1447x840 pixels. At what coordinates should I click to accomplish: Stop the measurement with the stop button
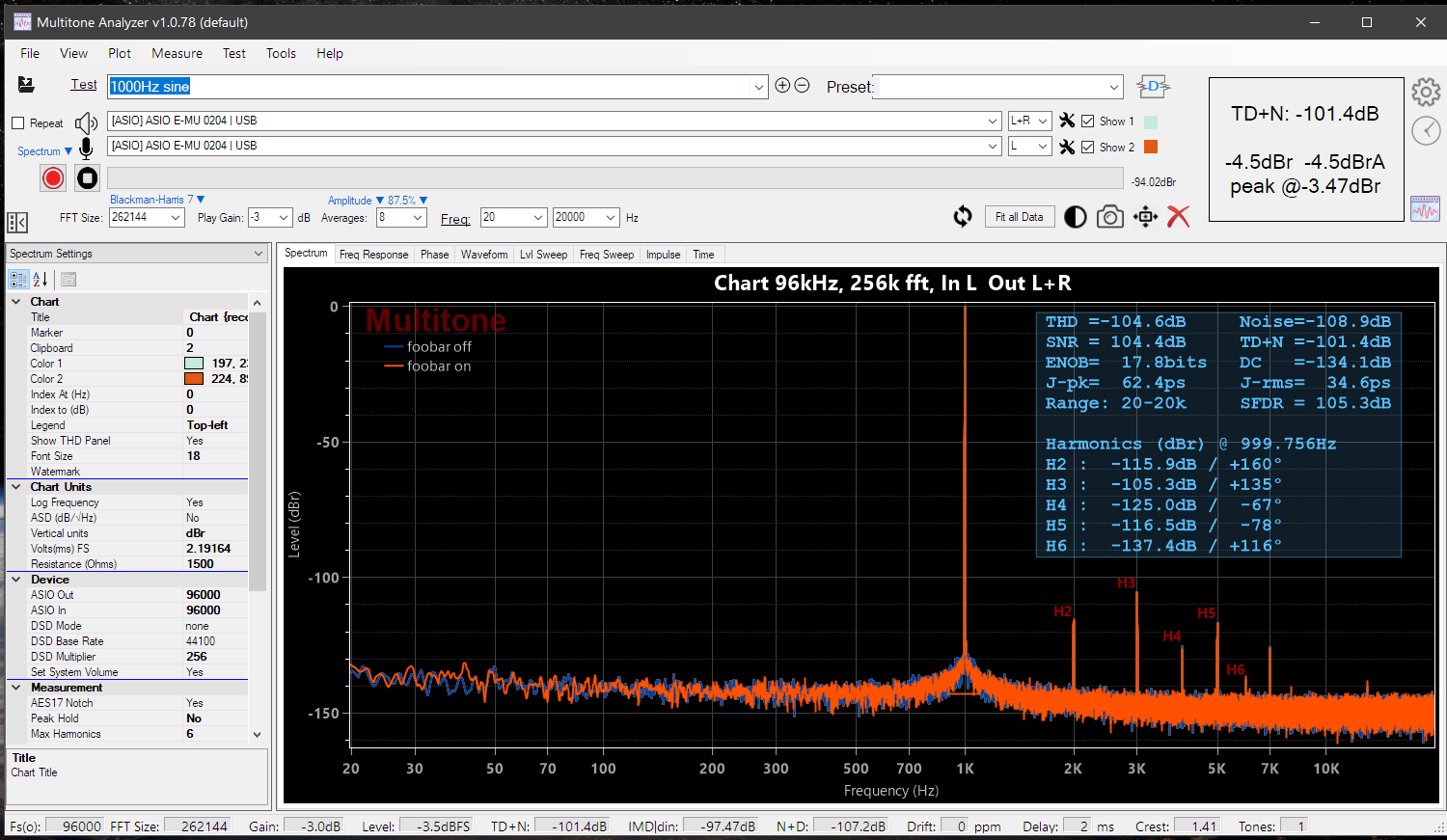click(88, 177)
